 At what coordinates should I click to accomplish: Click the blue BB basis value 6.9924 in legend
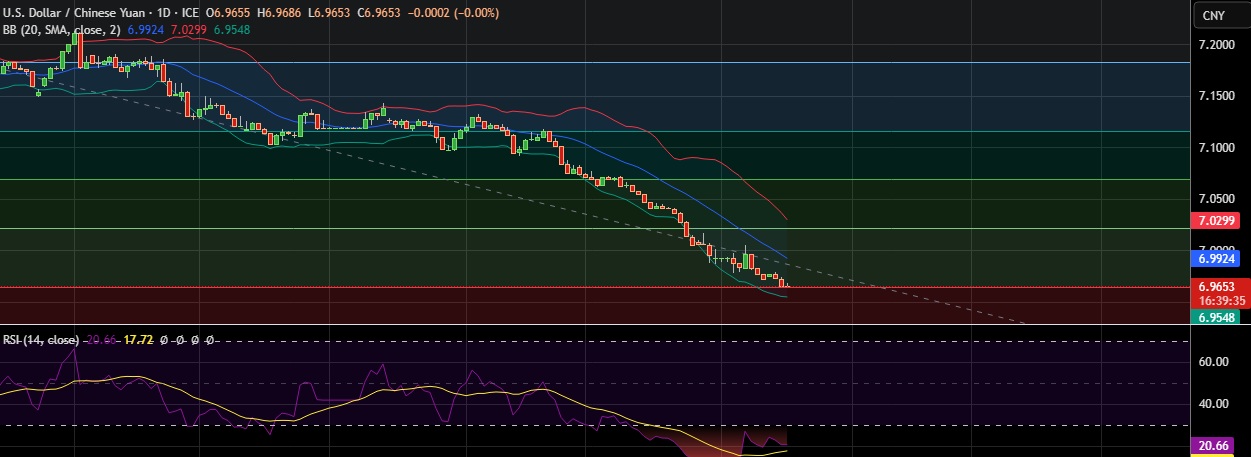[x=147, y=30]
